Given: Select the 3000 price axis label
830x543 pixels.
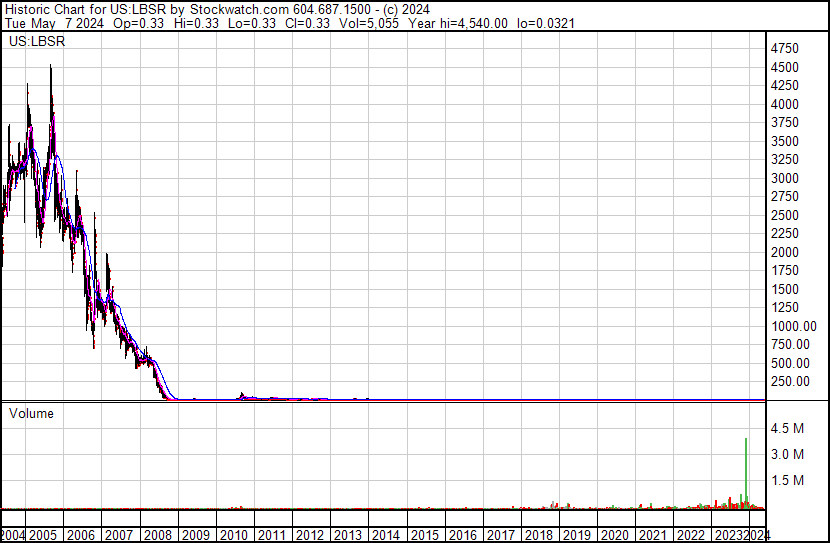Looking at the screenshot, I should point(784,178).
